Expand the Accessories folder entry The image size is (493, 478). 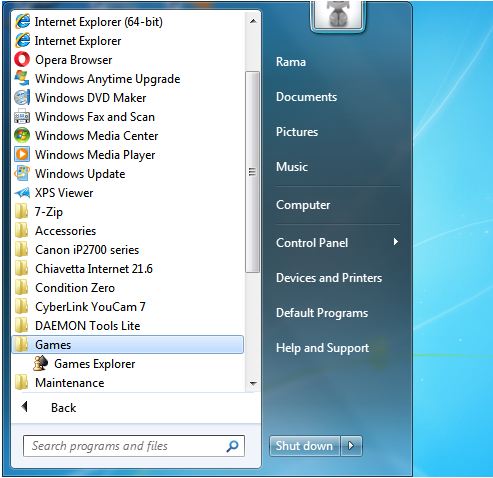point(128,231)
